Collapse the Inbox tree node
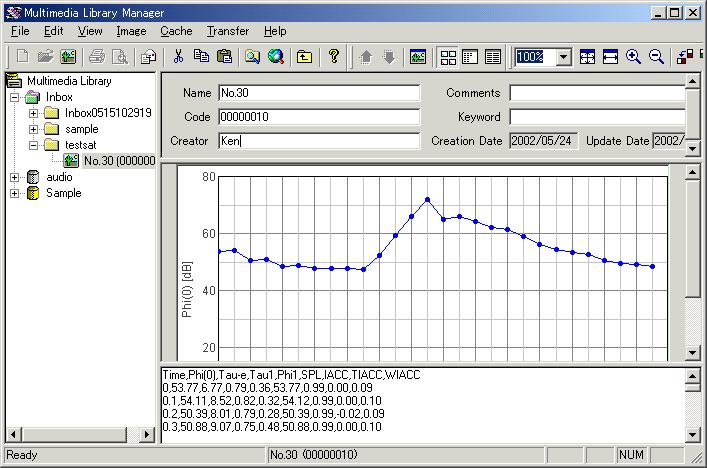 point(14,97)
